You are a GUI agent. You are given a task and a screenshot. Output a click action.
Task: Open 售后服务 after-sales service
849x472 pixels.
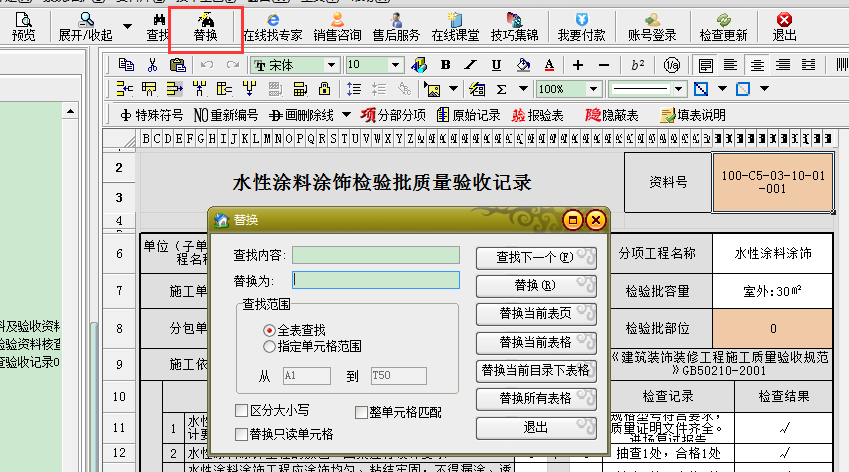pyautogui.click(x=396, y=27)
